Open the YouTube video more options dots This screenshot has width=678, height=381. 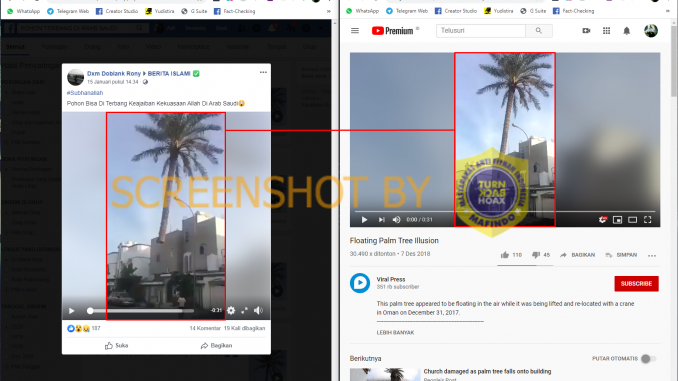[x=652, y=256]
